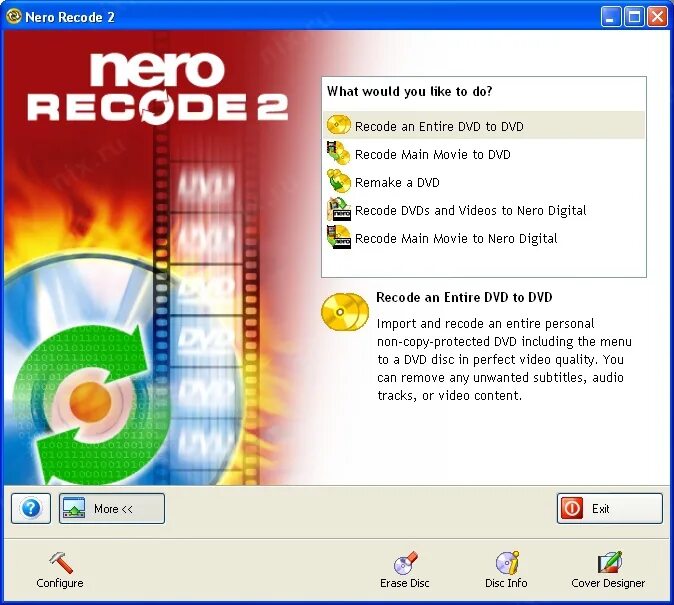Viewport: 674px width, 605px height.
Task: Launch the Cover Designer icon
Action: [x=610, y=563]
